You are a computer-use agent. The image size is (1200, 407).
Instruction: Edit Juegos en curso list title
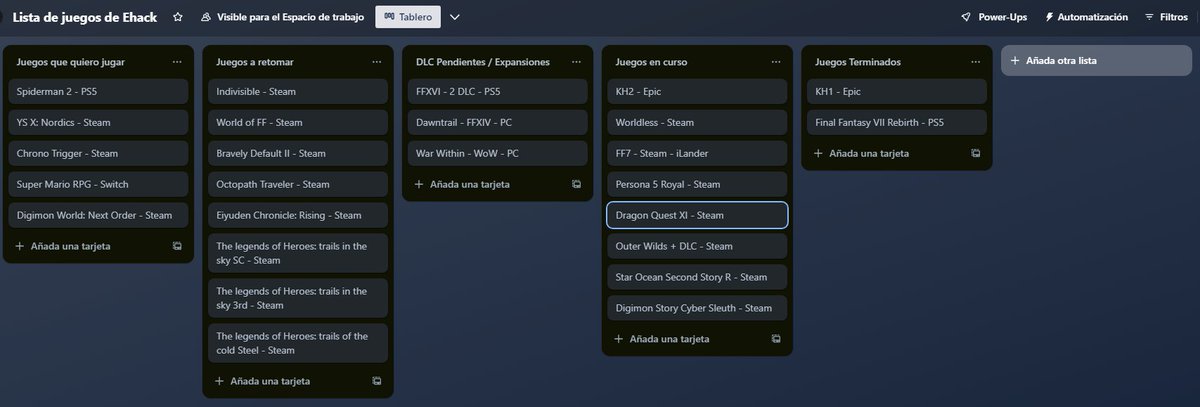pos(651,62)
